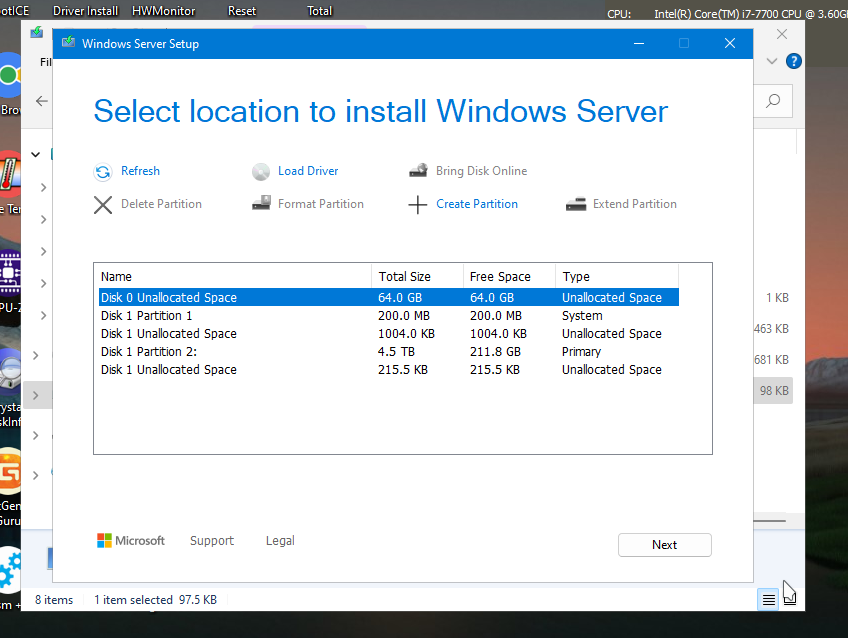This screenshot has height=638, width=848.
Task: Click the Extend Partition drive icon
Action: (x=576, y=204)
